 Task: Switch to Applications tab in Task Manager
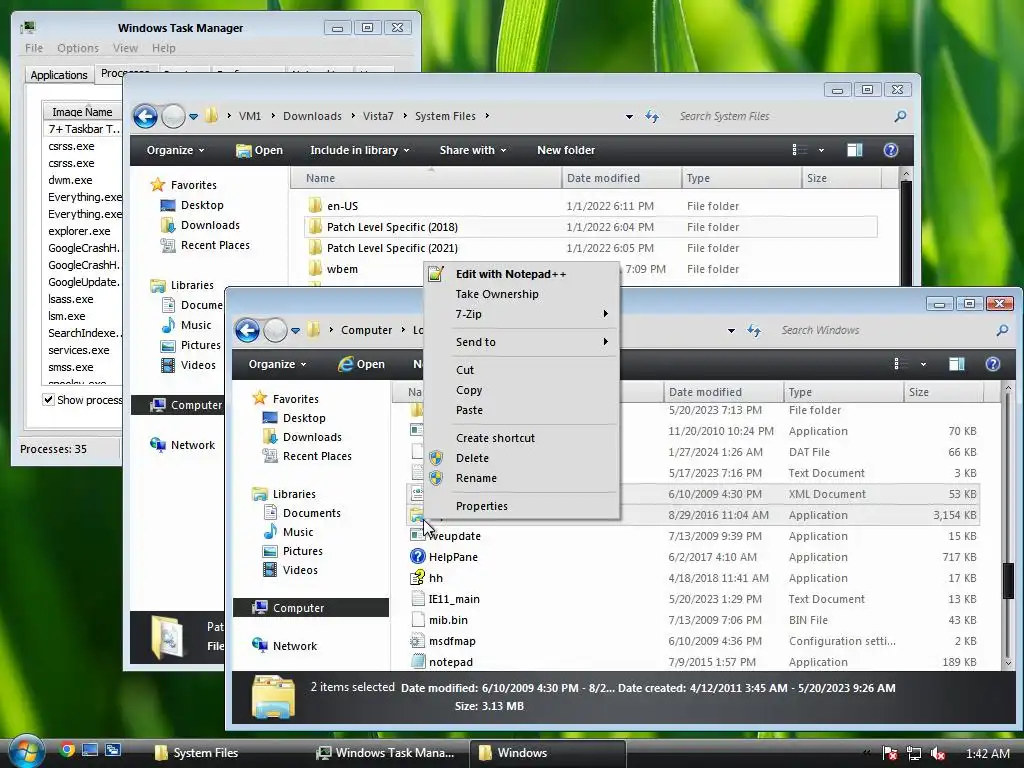[x=59, y=75]
